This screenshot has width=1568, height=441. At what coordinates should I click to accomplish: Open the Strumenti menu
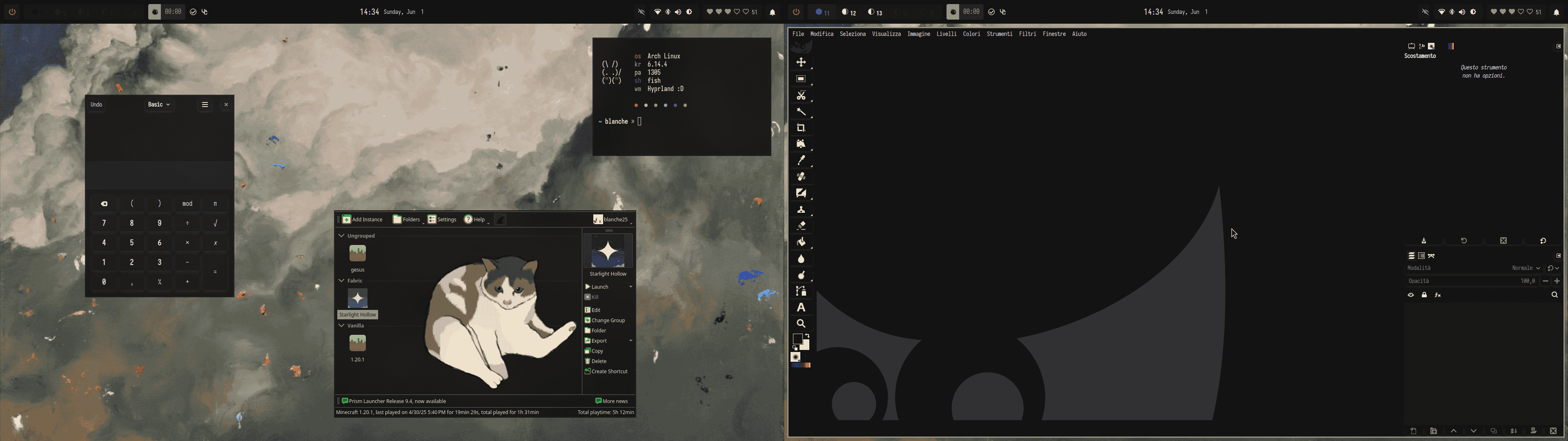(x=1000, y=34)
